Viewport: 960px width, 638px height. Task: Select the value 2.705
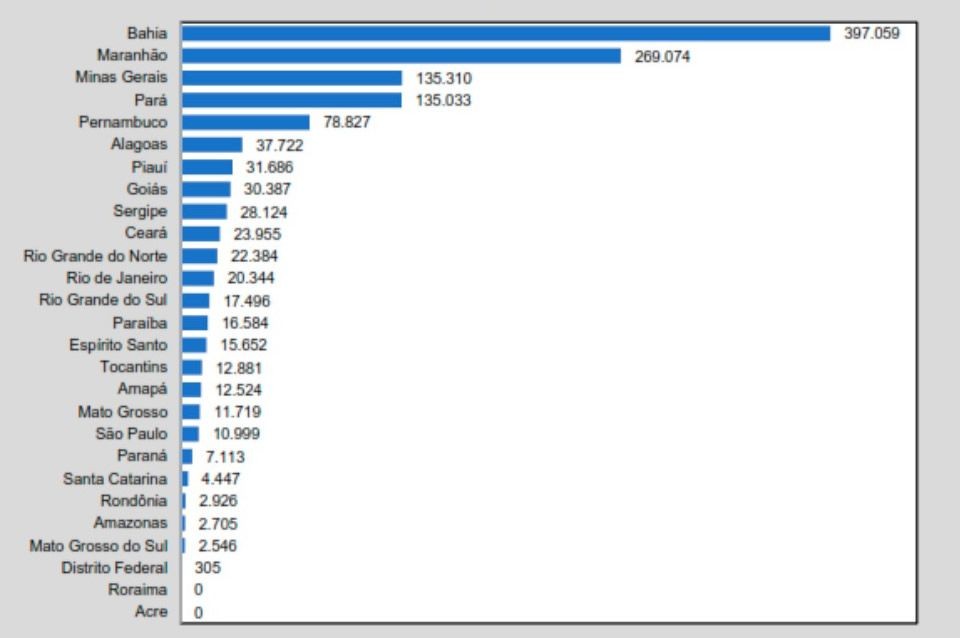pos(218,524)
